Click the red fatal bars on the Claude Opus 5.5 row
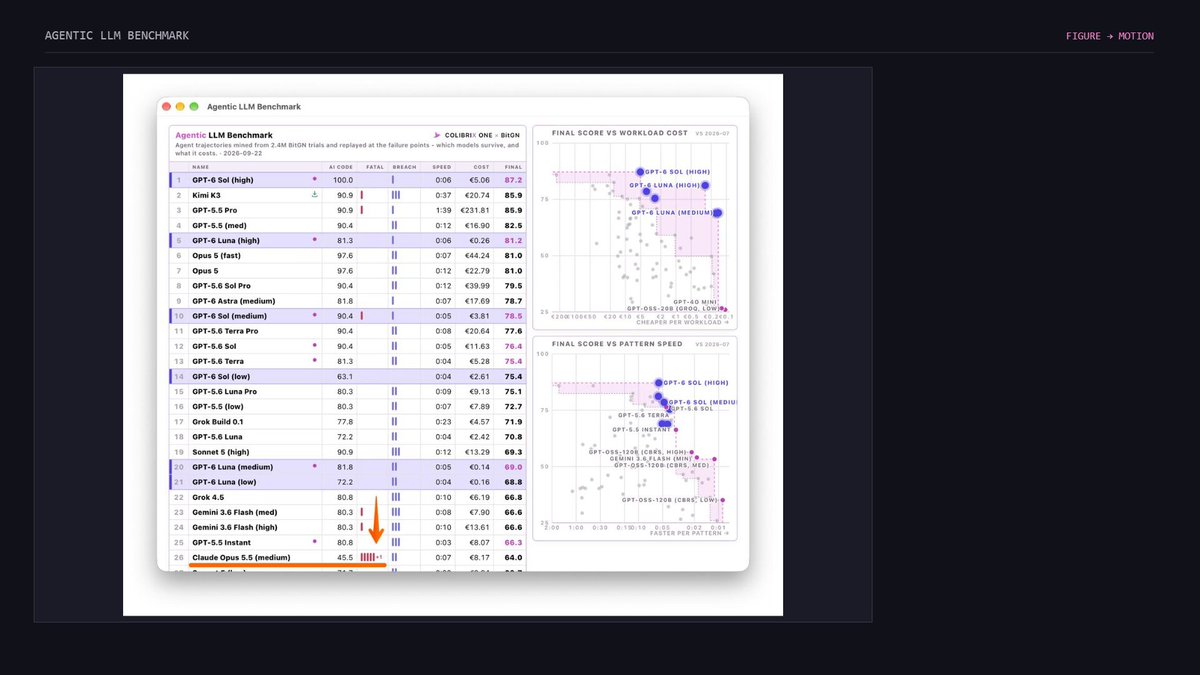 pyautogui.click(x=368, y=557)
